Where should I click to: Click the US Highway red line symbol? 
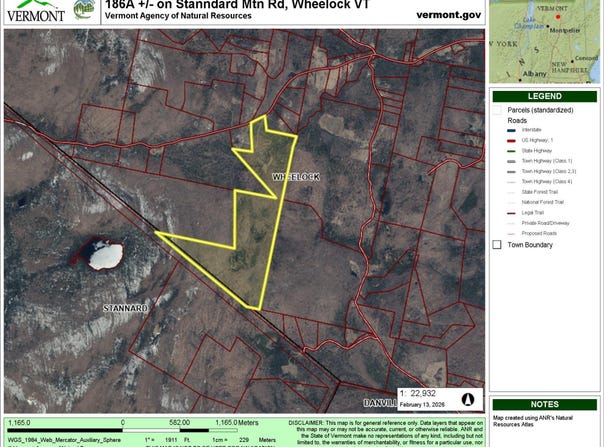point(512,141)
